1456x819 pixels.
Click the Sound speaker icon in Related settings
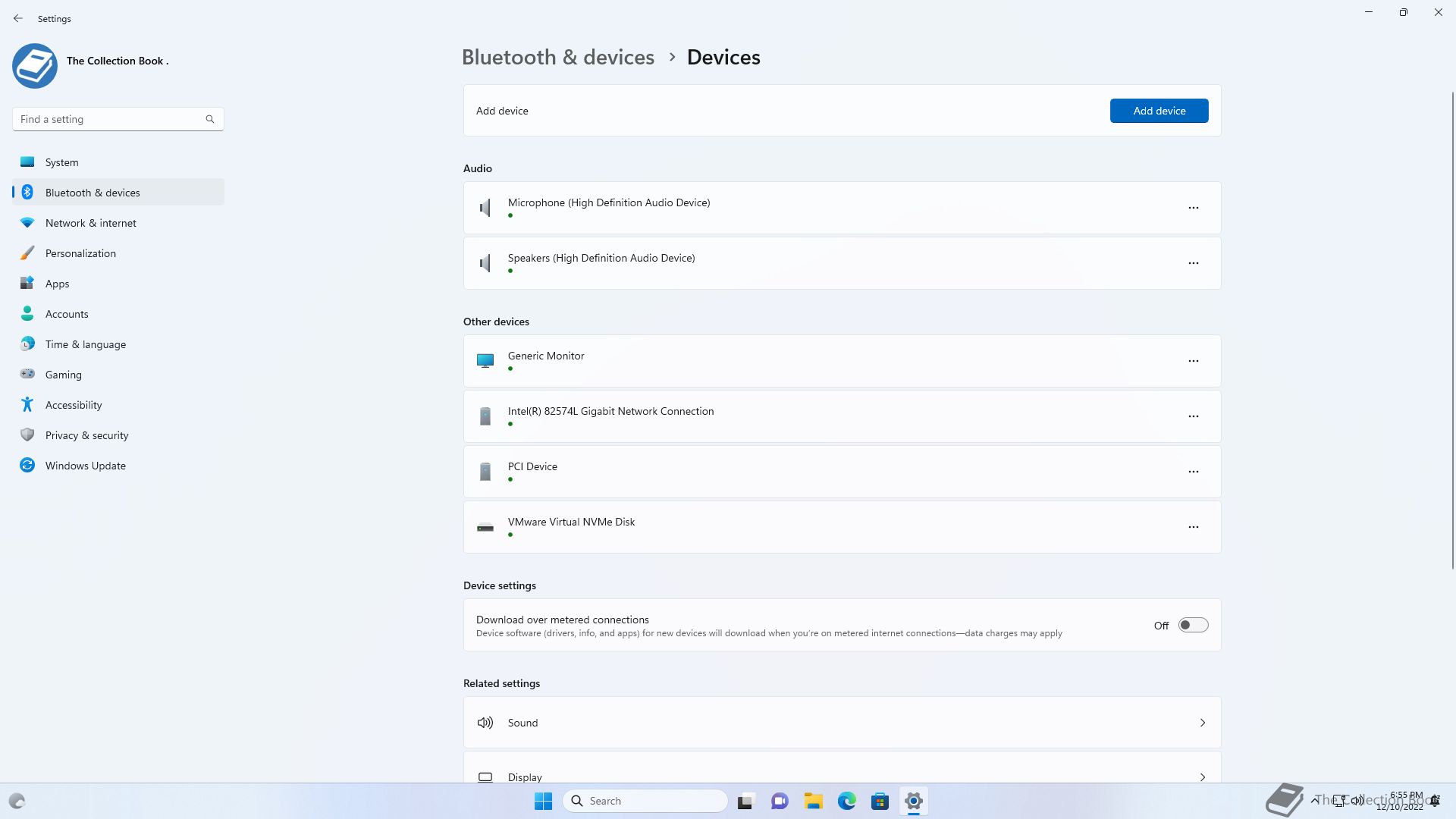pyautogui.click(x=485, y=723)
